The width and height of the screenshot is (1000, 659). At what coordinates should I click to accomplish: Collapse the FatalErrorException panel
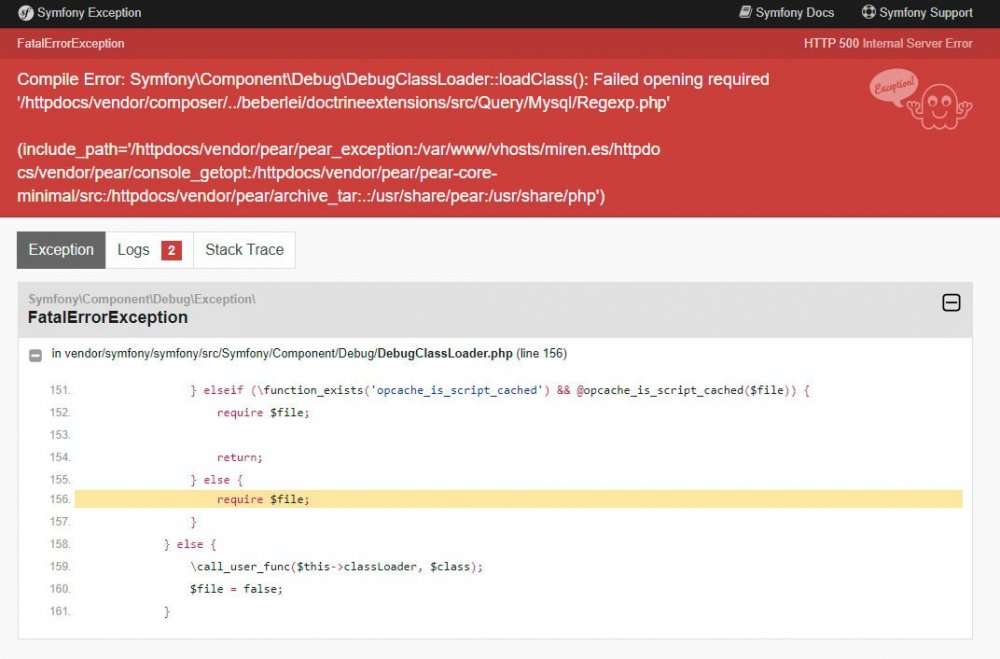(x=951, y=302)
